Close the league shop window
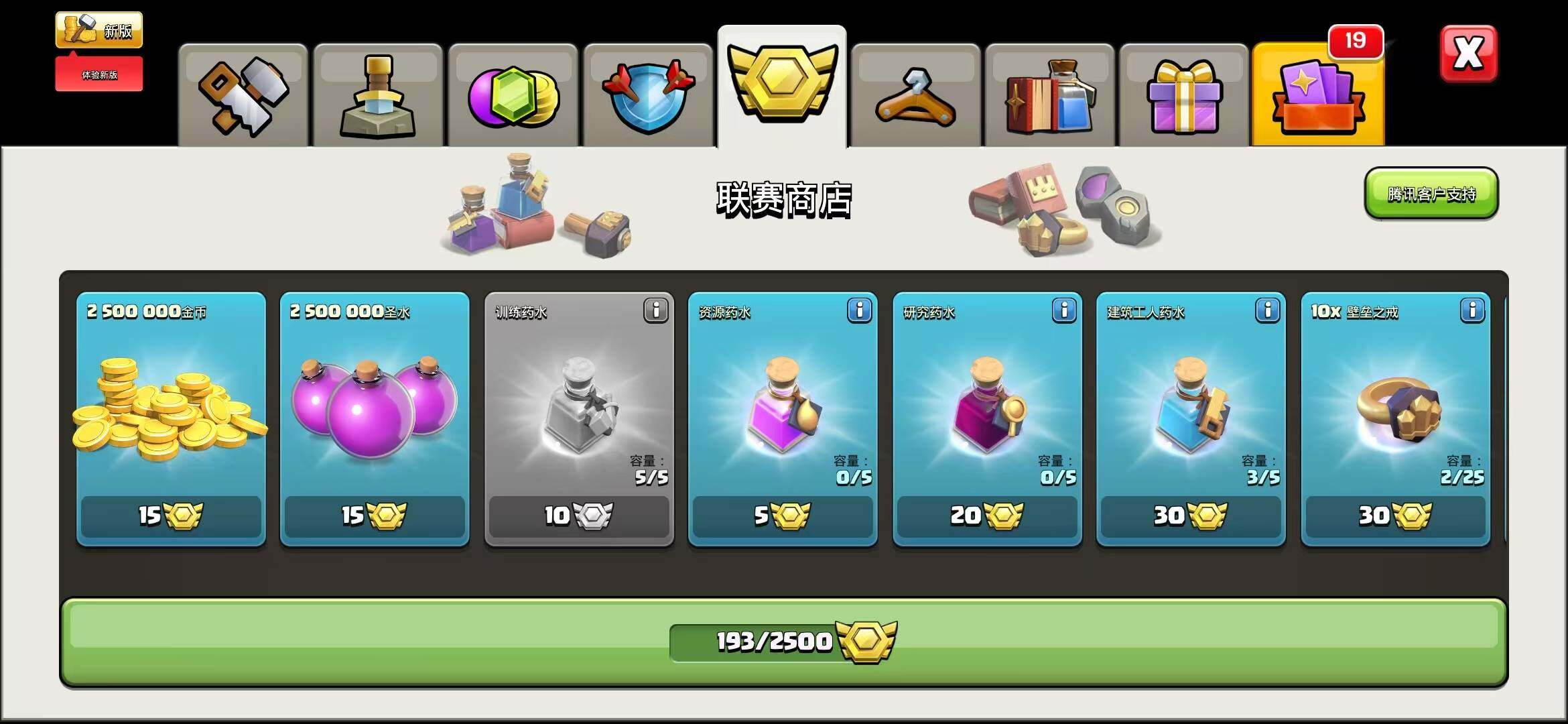Viewport: 1568px width, 724px height. (x=1468, y=54)
